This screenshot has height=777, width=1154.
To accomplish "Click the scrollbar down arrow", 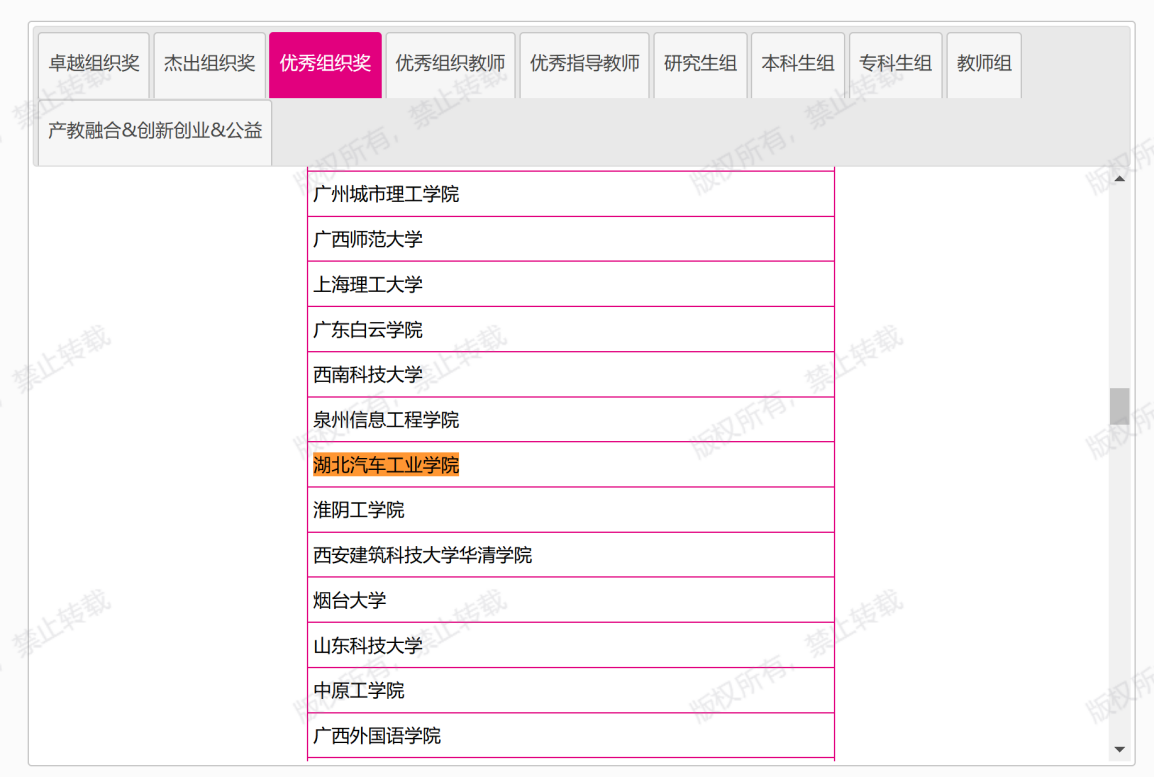I will click(x=1119, y=749).
